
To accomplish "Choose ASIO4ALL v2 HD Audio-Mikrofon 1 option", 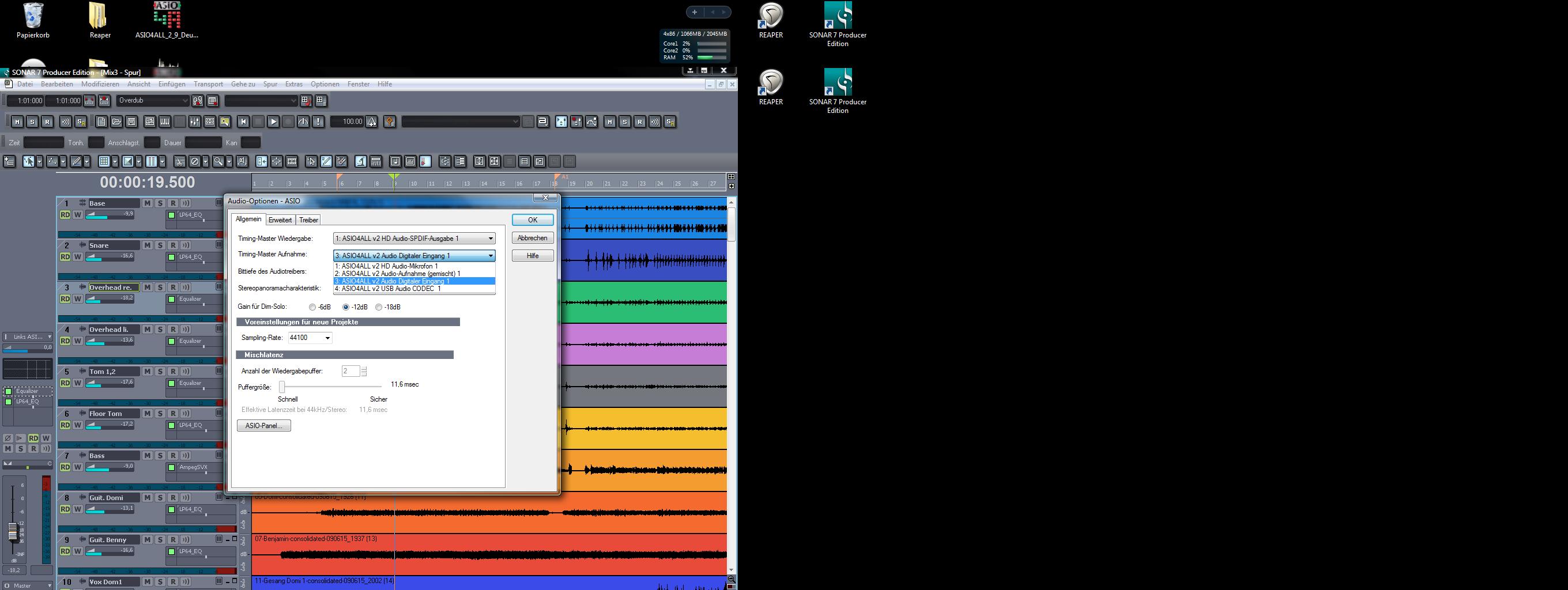I will (x=414, y=266).
